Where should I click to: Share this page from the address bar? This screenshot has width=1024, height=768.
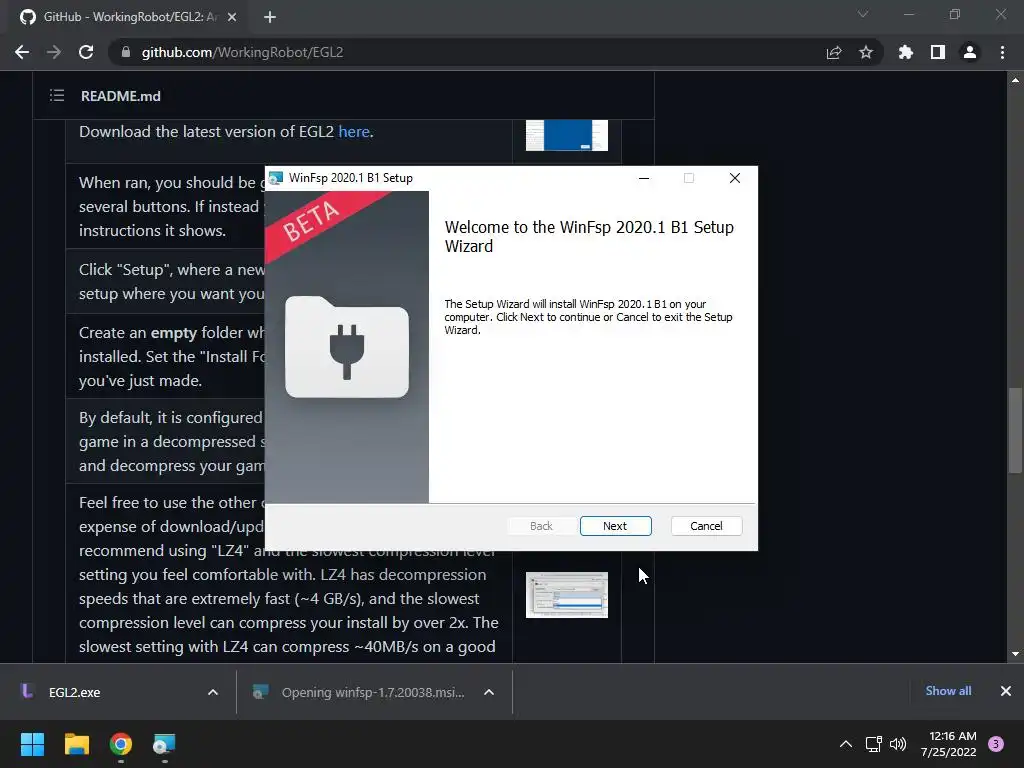[834, 52]
